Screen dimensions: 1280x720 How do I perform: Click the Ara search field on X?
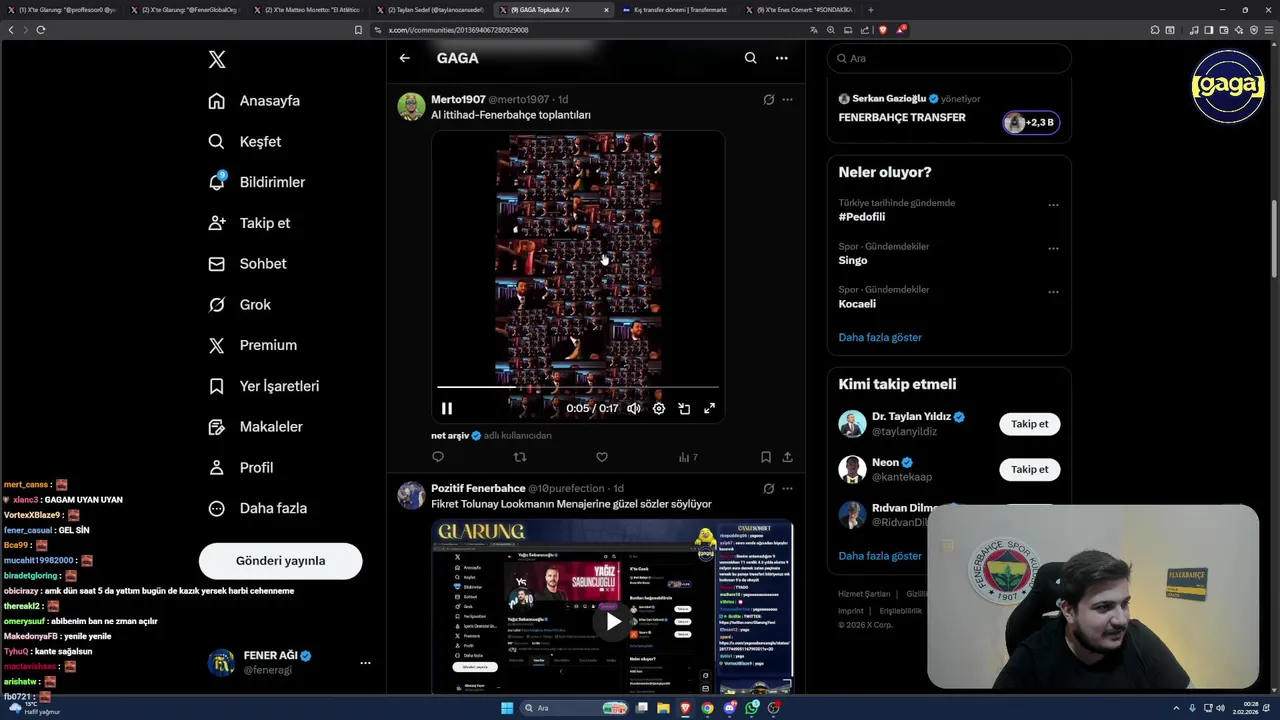[949, 58]
